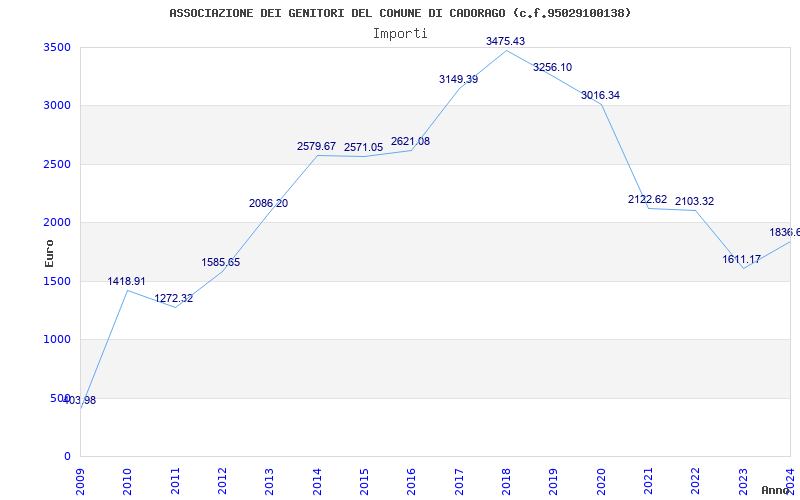The image size is (800, 500).
Task: Click x-axis year 2013
Action: tap(269, 481)
